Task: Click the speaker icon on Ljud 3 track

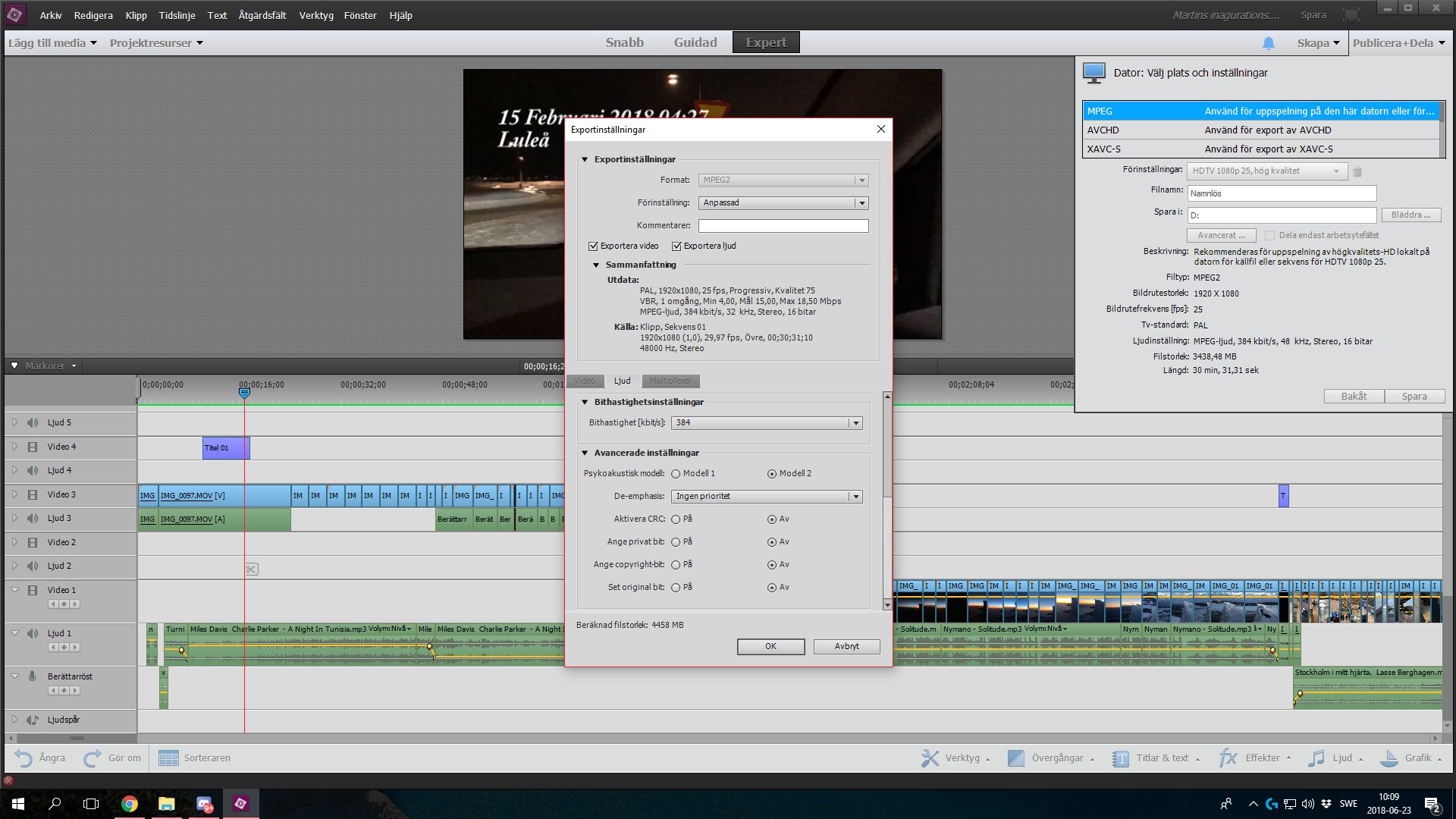Action: tap(32, 518)
